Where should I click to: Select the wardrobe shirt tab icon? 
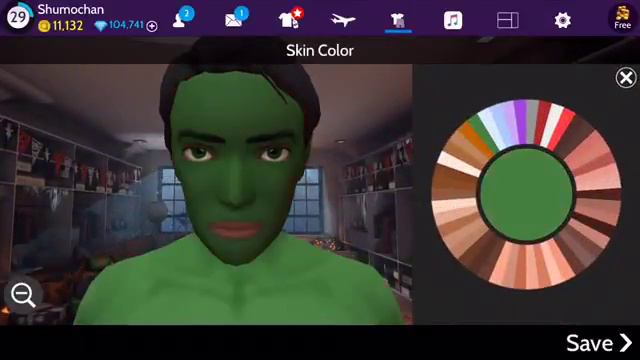[398, 20]
